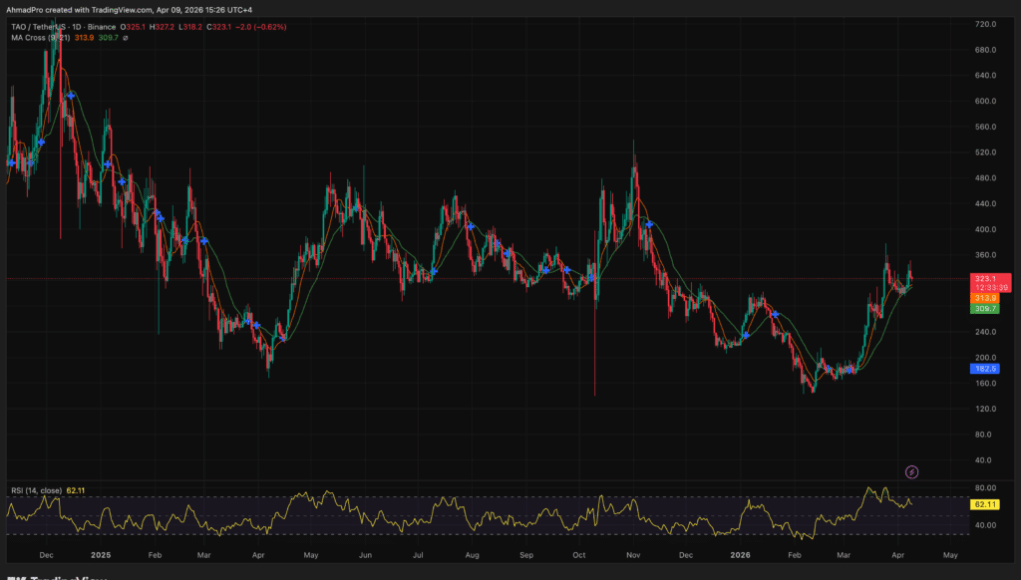Click the orange 313.9 value in MA Cross legend

(84, 38)
